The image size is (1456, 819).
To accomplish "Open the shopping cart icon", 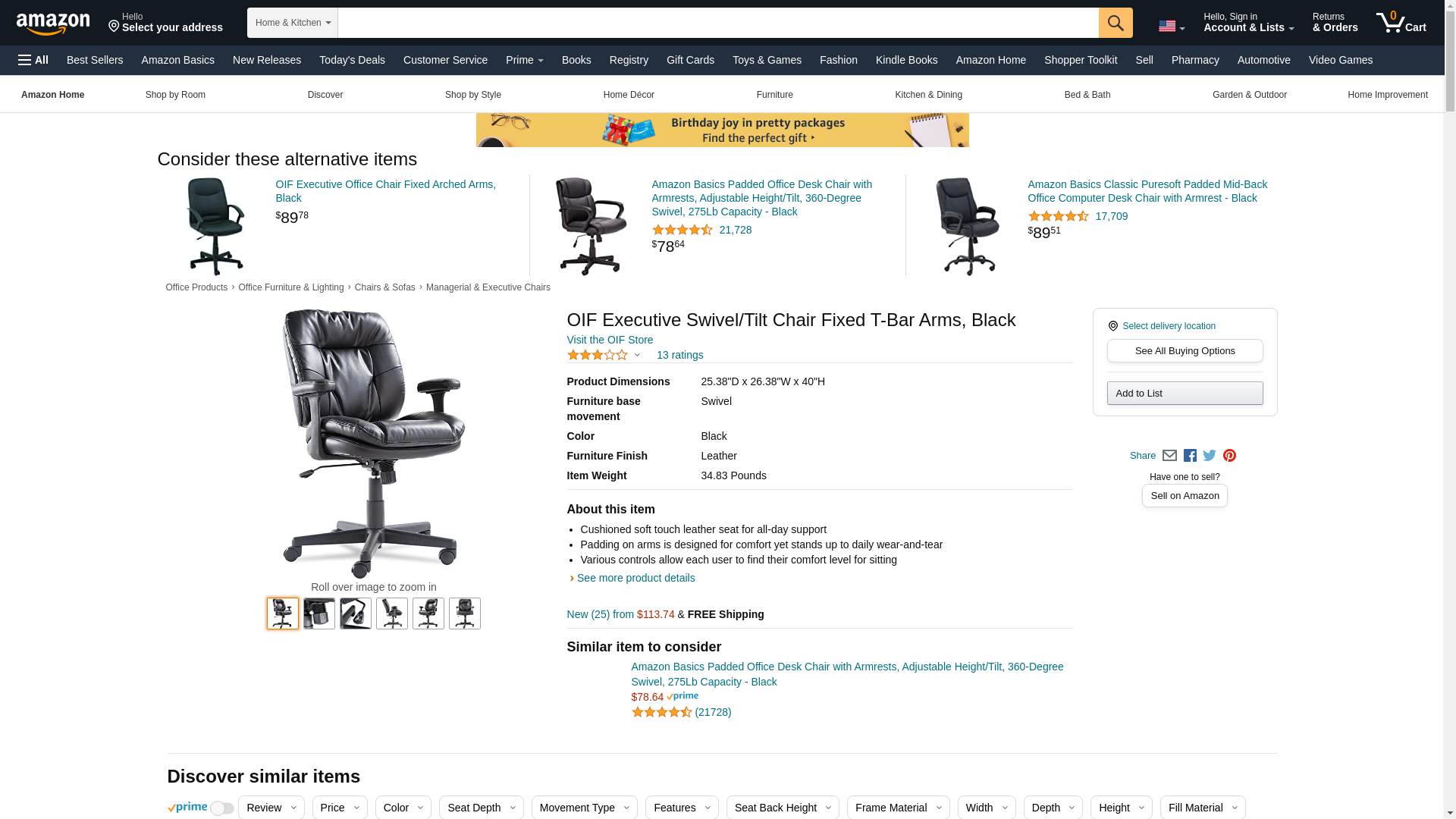I will click(1401, 23).
